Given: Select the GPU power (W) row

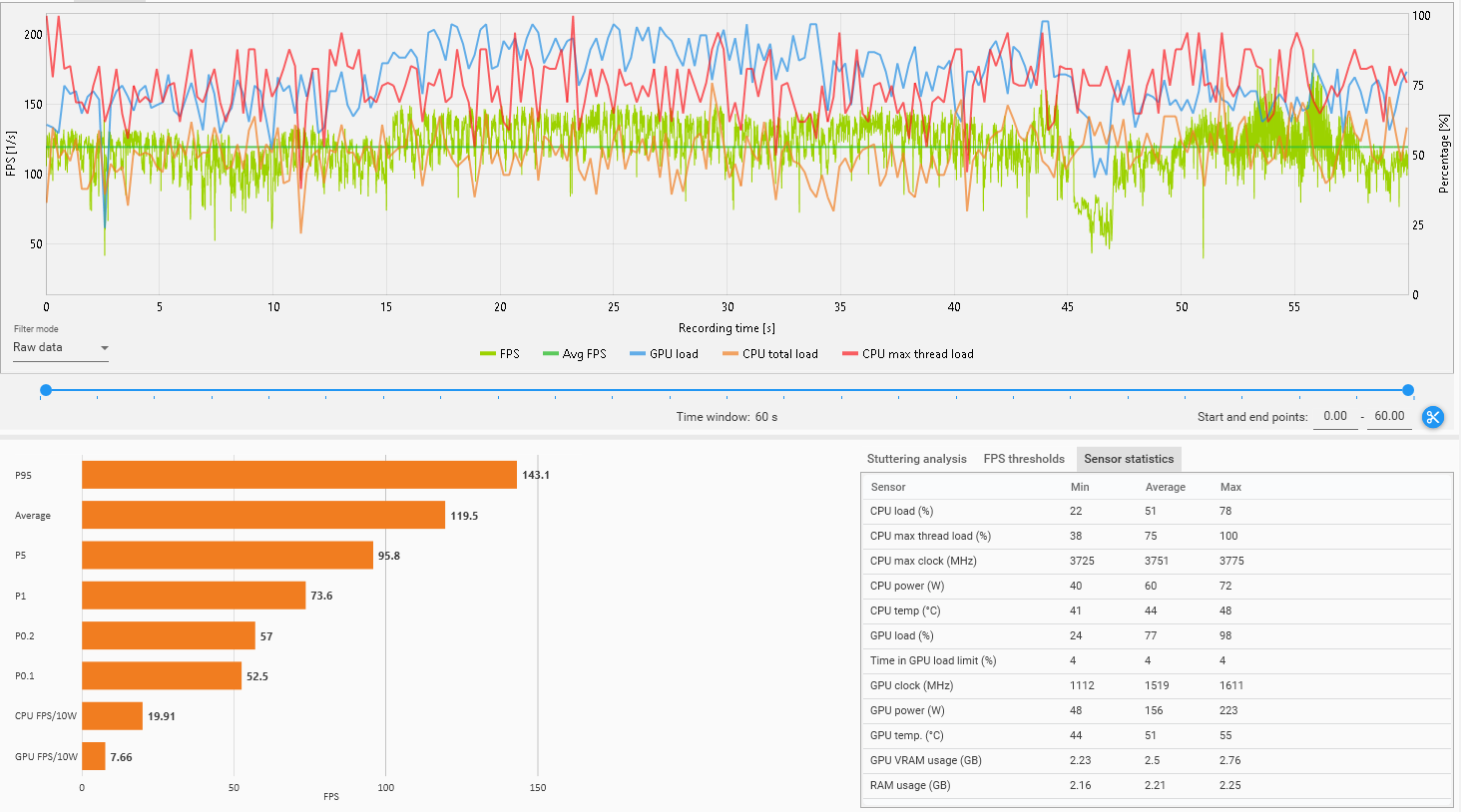Looking at the screenshot, I should pyautogui.click(x=1158, y=710).
